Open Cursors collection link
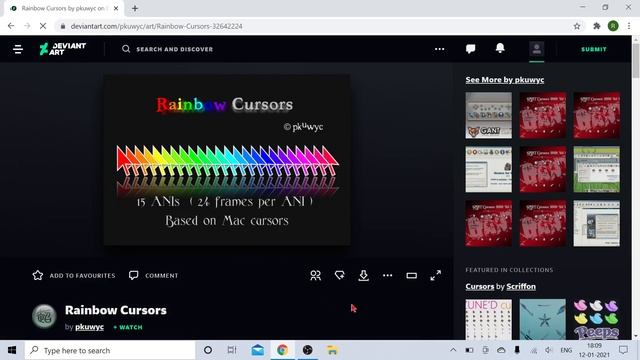This screenshot has height=360, width=640. [480, 287]
